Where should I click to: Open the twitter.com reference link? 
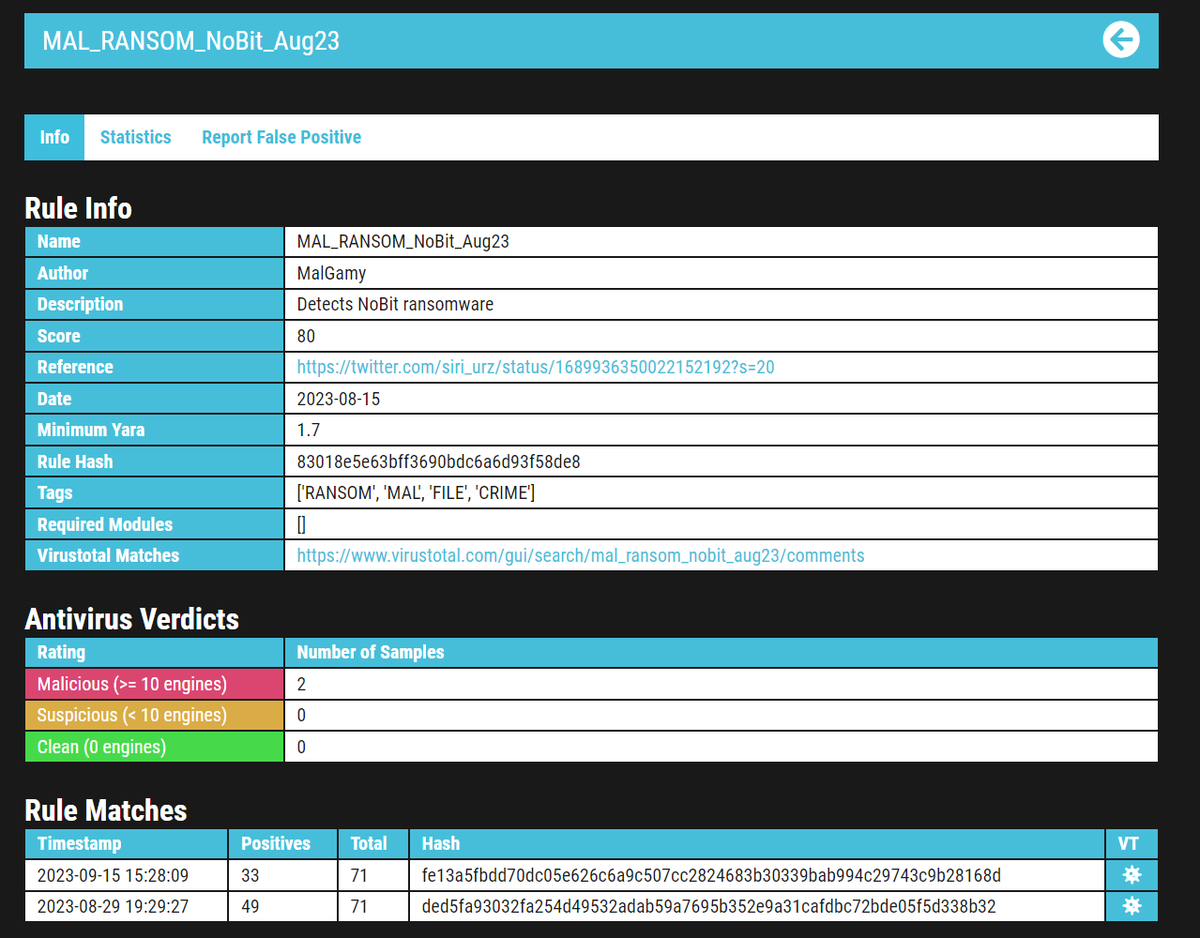[x=535, y=367]
